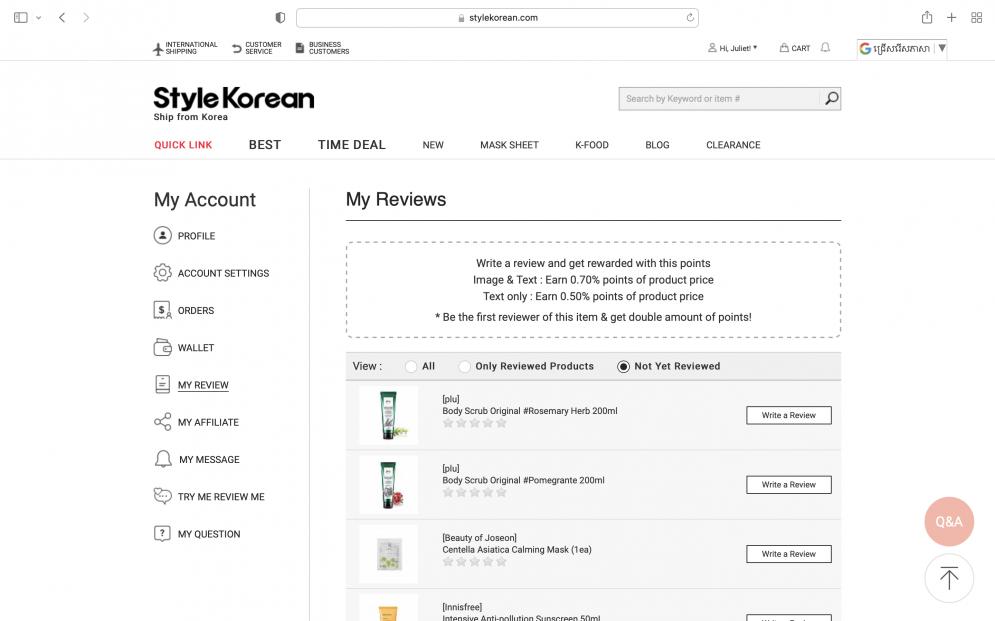Screen dimensions: 995x621
Task: Switch to the TIME DEAL tab
Action: click(351, 145)
